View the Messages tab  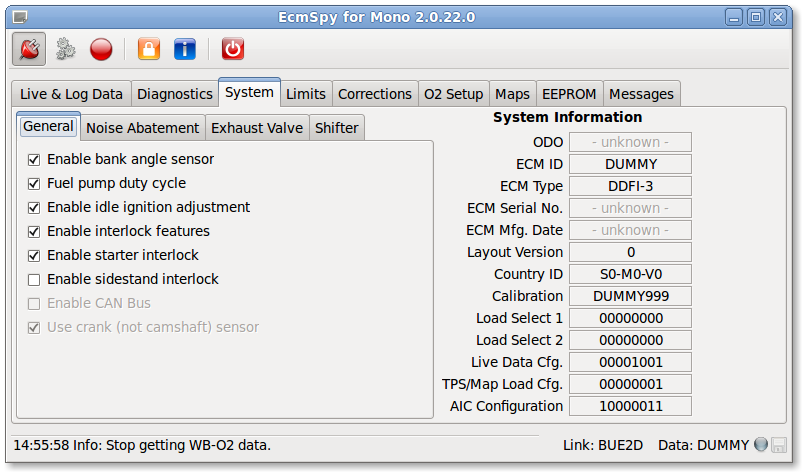641,94
